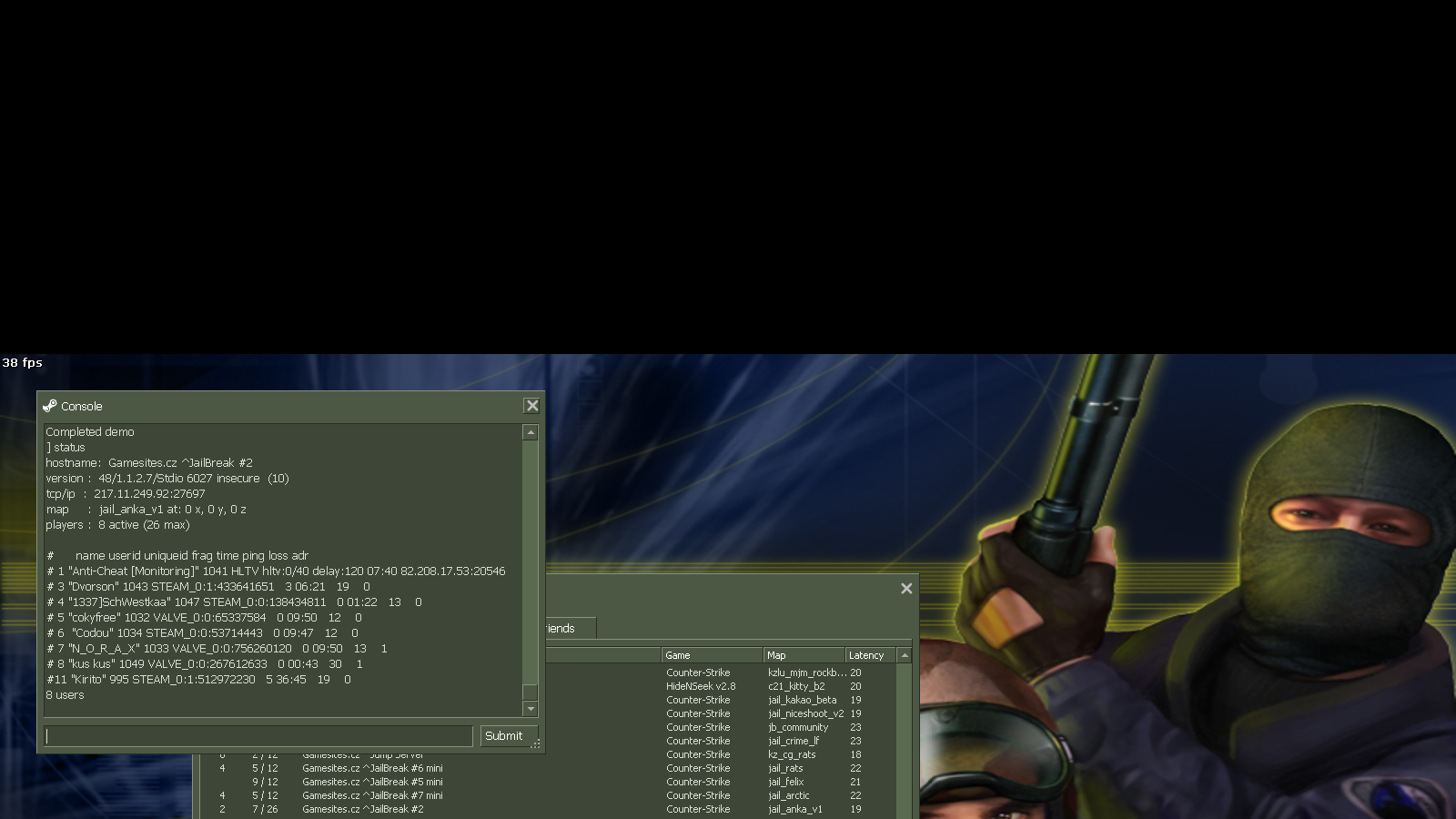Click the Console scrollbar thumb
Viewport: 1456px width, 819px height.
coord(531,692)
